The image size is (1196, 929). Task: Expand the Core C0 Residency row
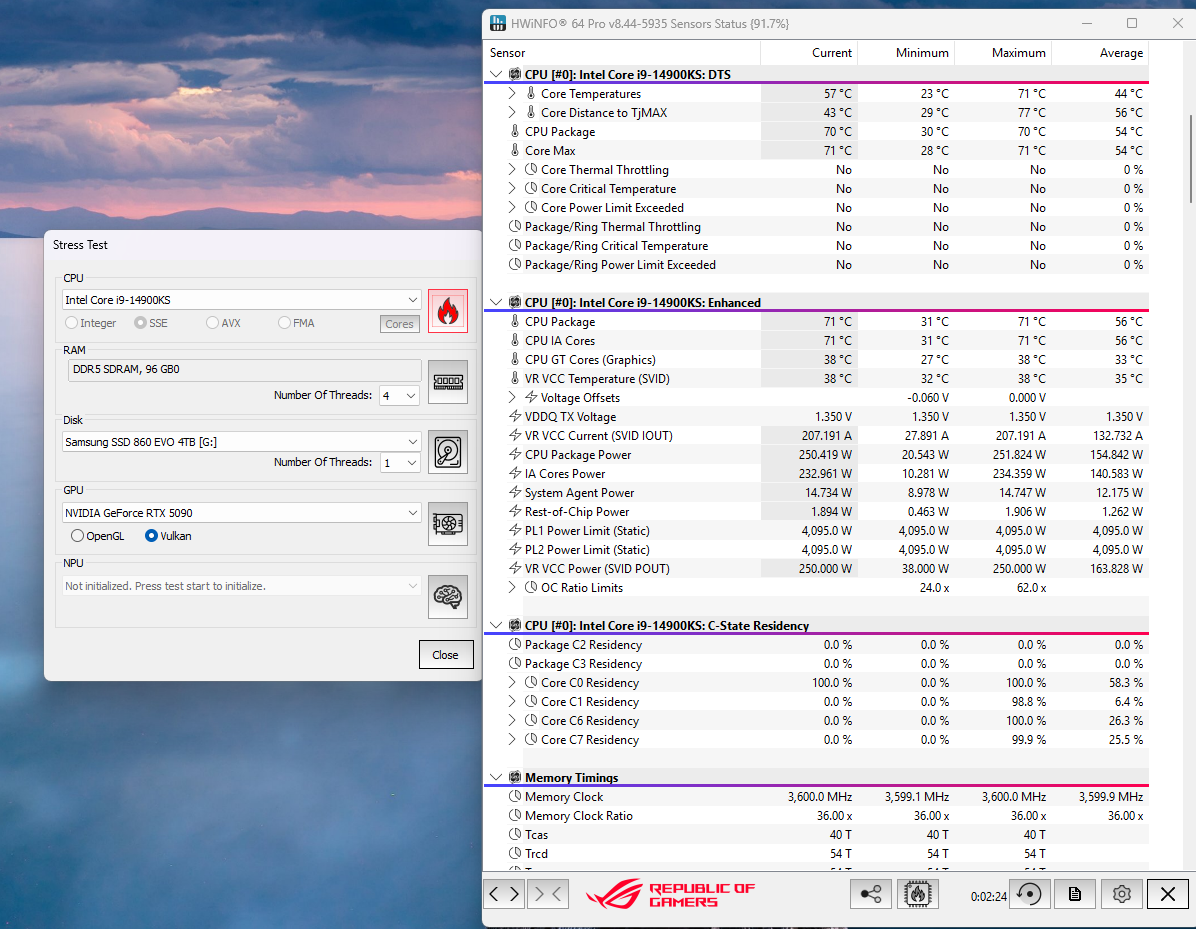pyautogui.click(x=513, y=683)
